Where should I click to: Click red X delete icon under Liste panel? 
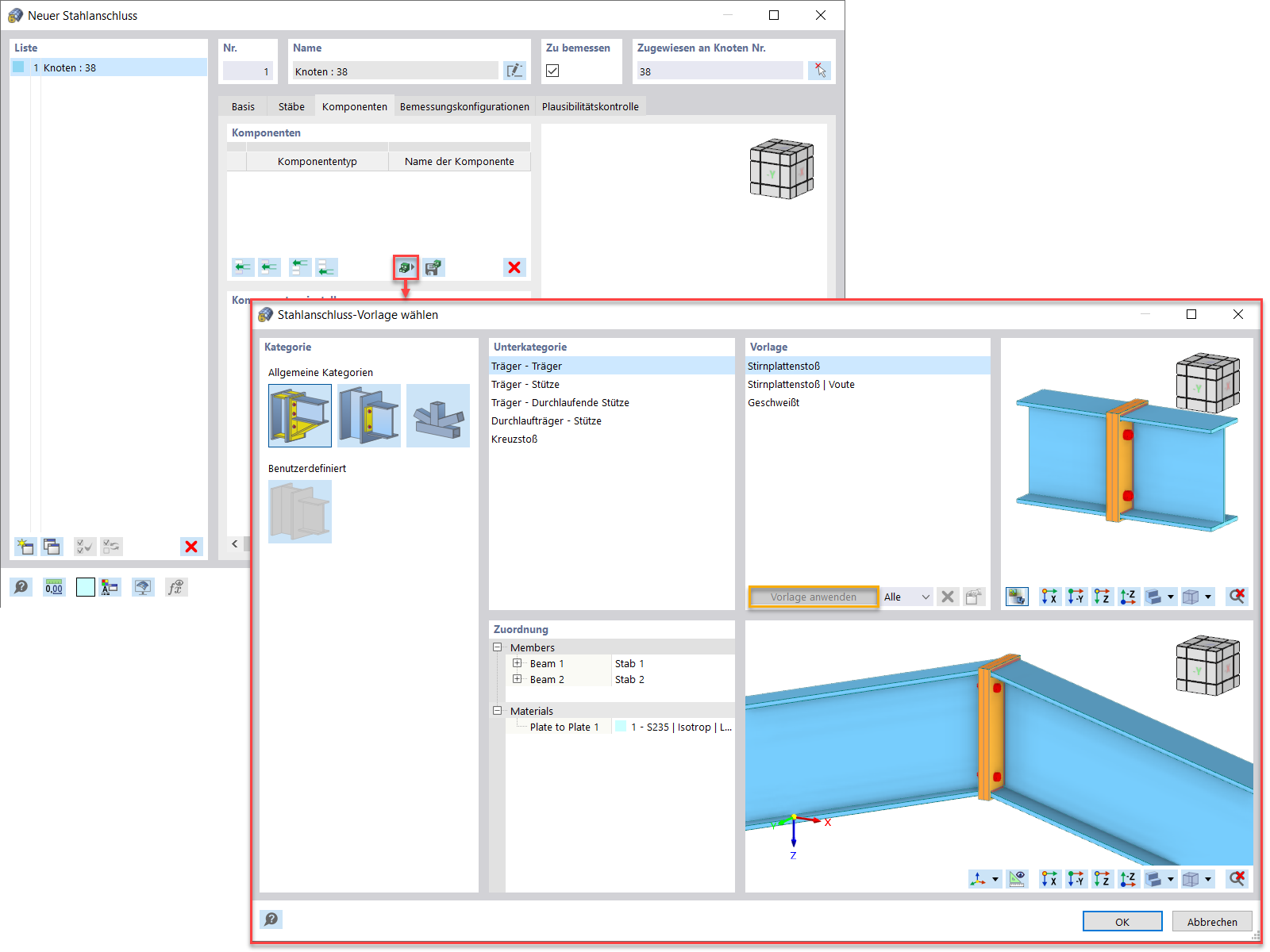191,546
